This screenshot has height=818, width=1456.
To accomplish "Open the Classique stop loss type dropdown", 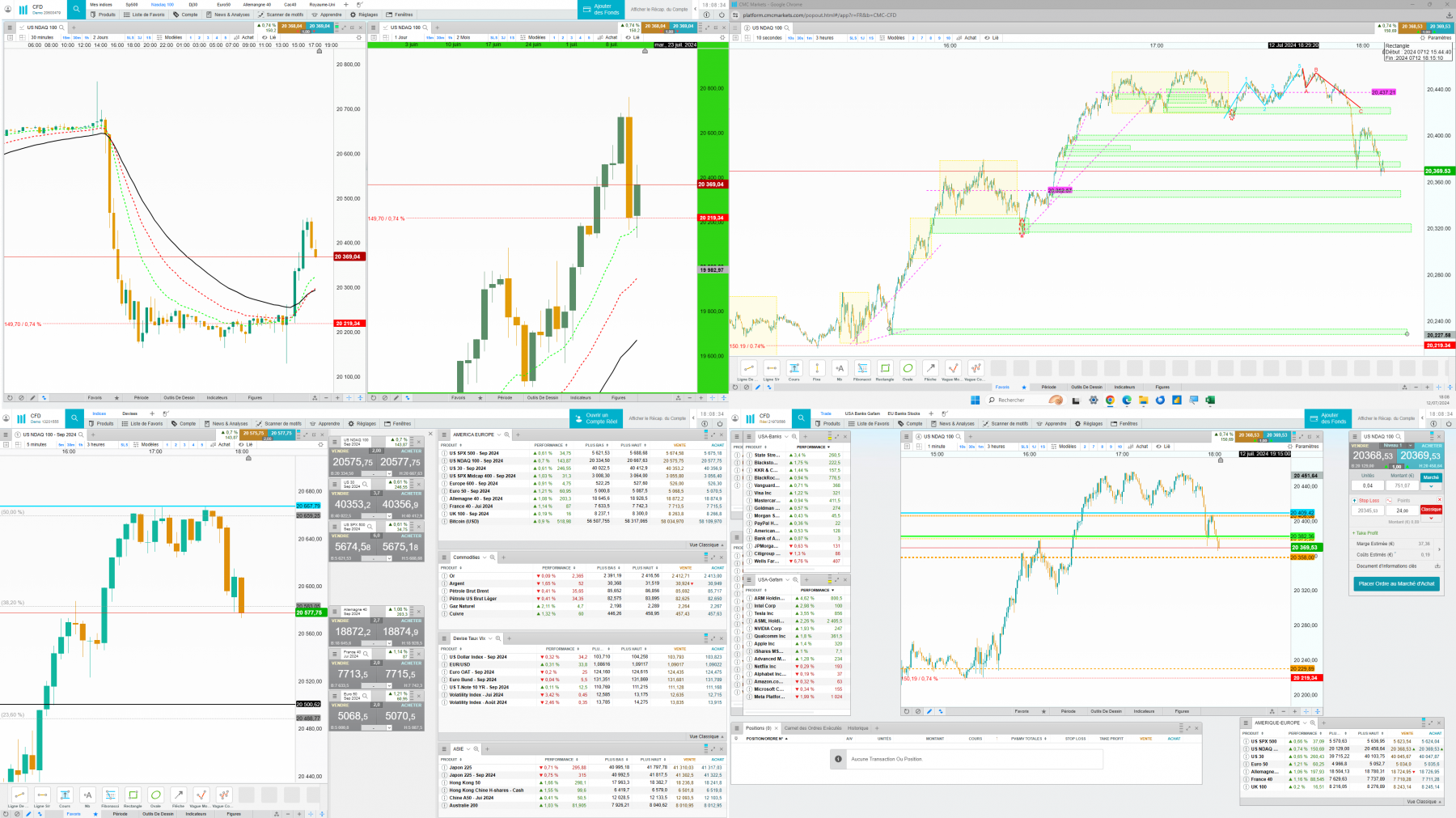I will pos(1431,518).
